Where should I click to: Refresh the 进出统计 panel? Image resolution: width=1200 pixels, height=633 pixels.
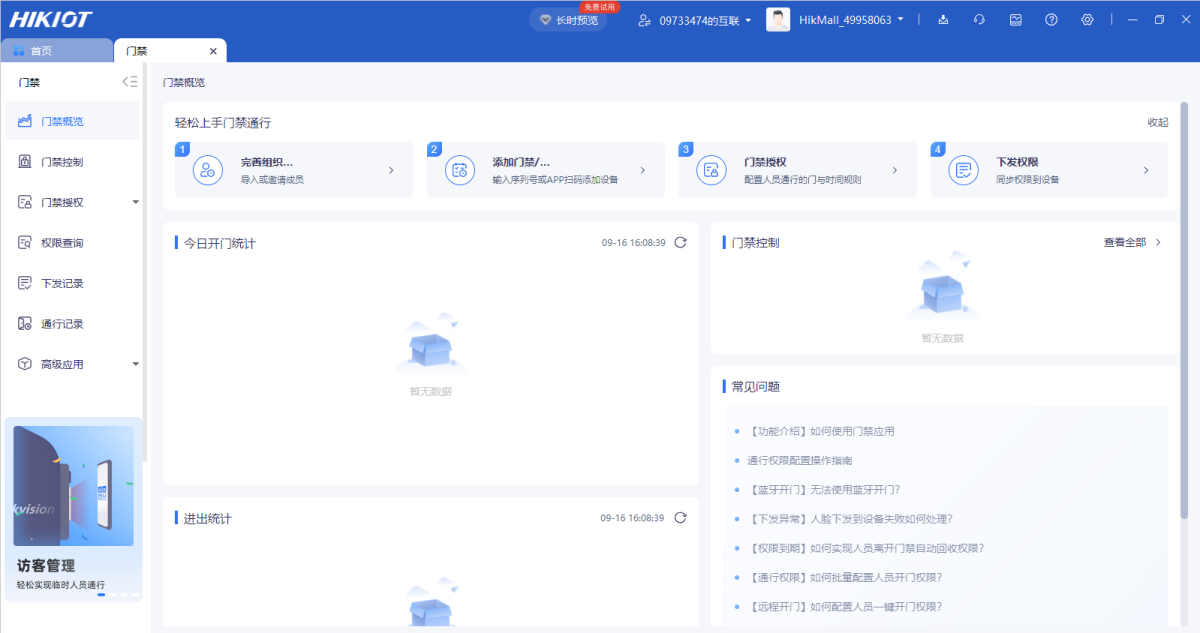[680, 518]
